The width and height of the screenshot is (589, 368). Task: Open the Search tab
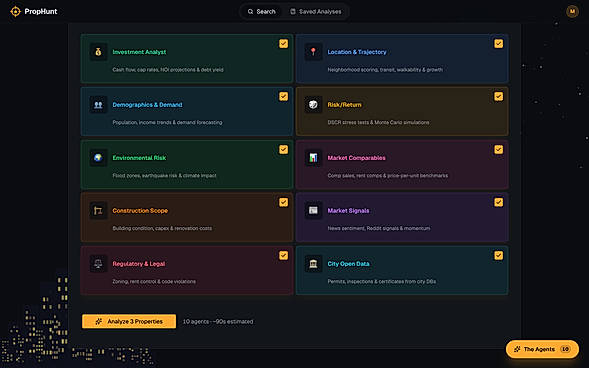[x=262, y=12]
